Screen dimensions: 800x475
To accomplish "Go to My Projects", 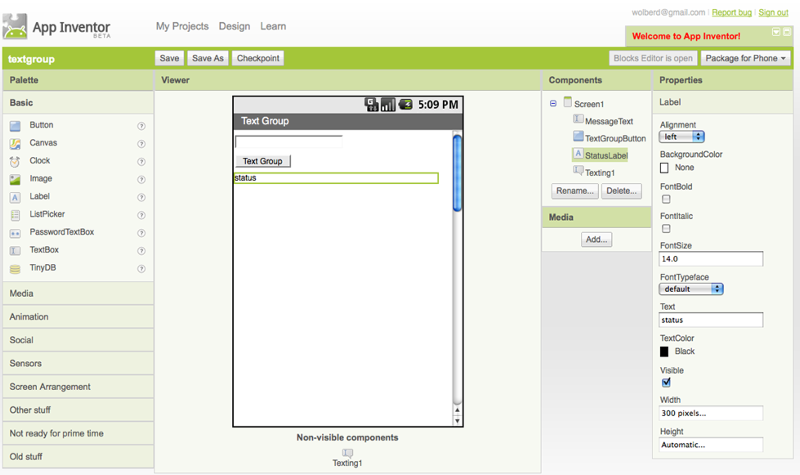I will point(182,26).
